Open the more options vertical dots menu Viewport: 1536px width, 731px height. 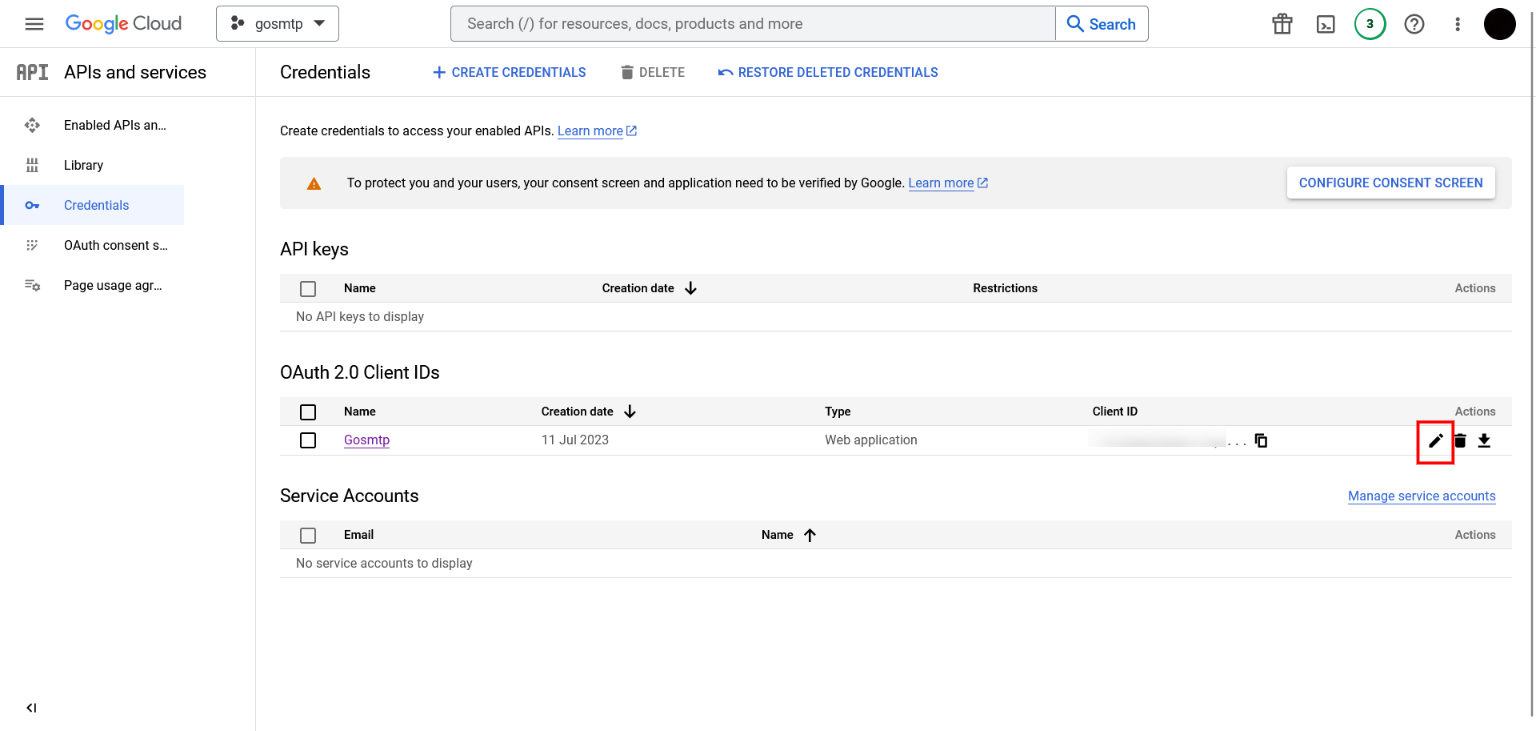pyautogui.click(x=1458, y=24)
